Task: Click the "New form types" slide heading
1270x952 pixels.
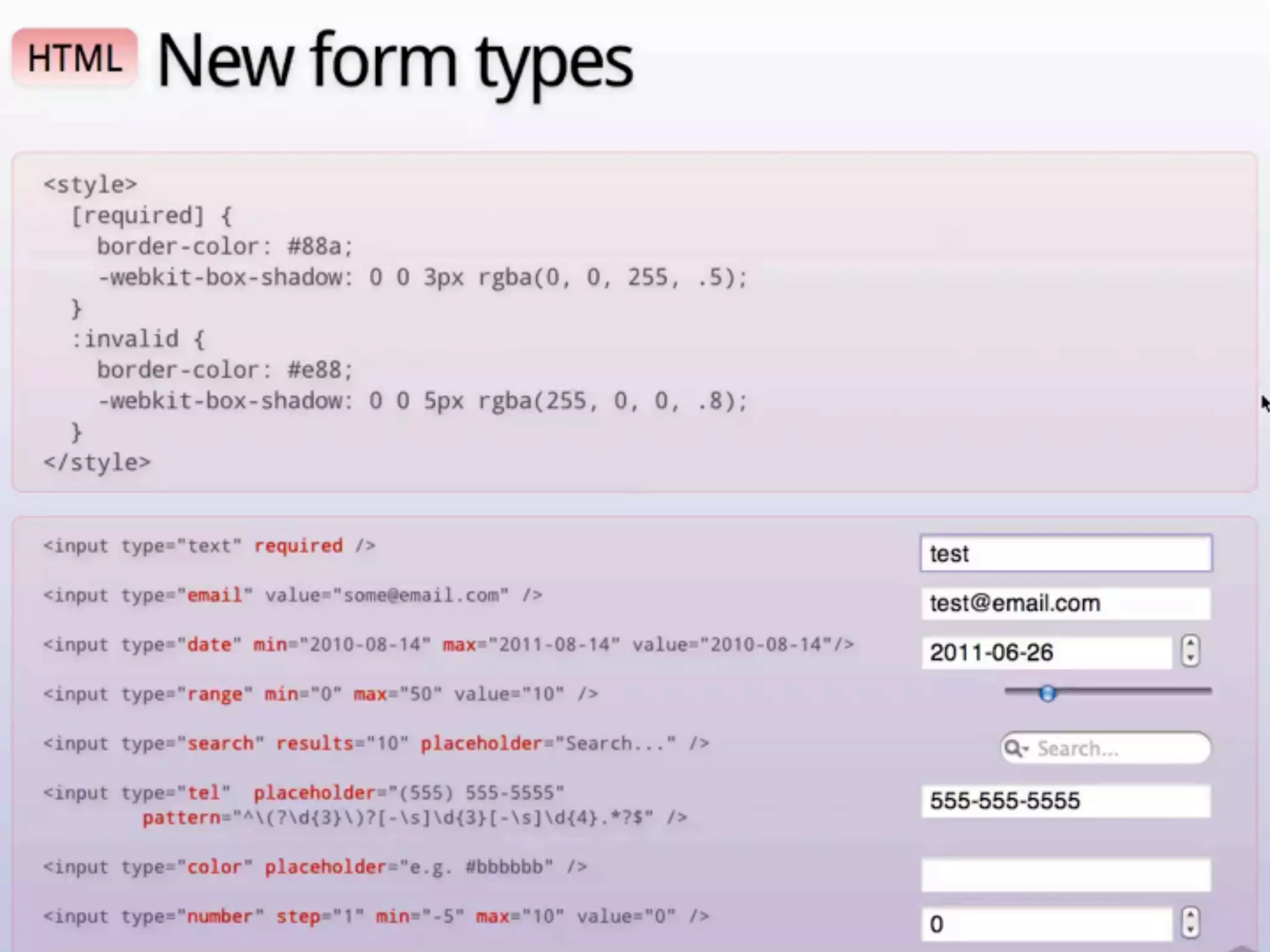Action: point(395,61)
